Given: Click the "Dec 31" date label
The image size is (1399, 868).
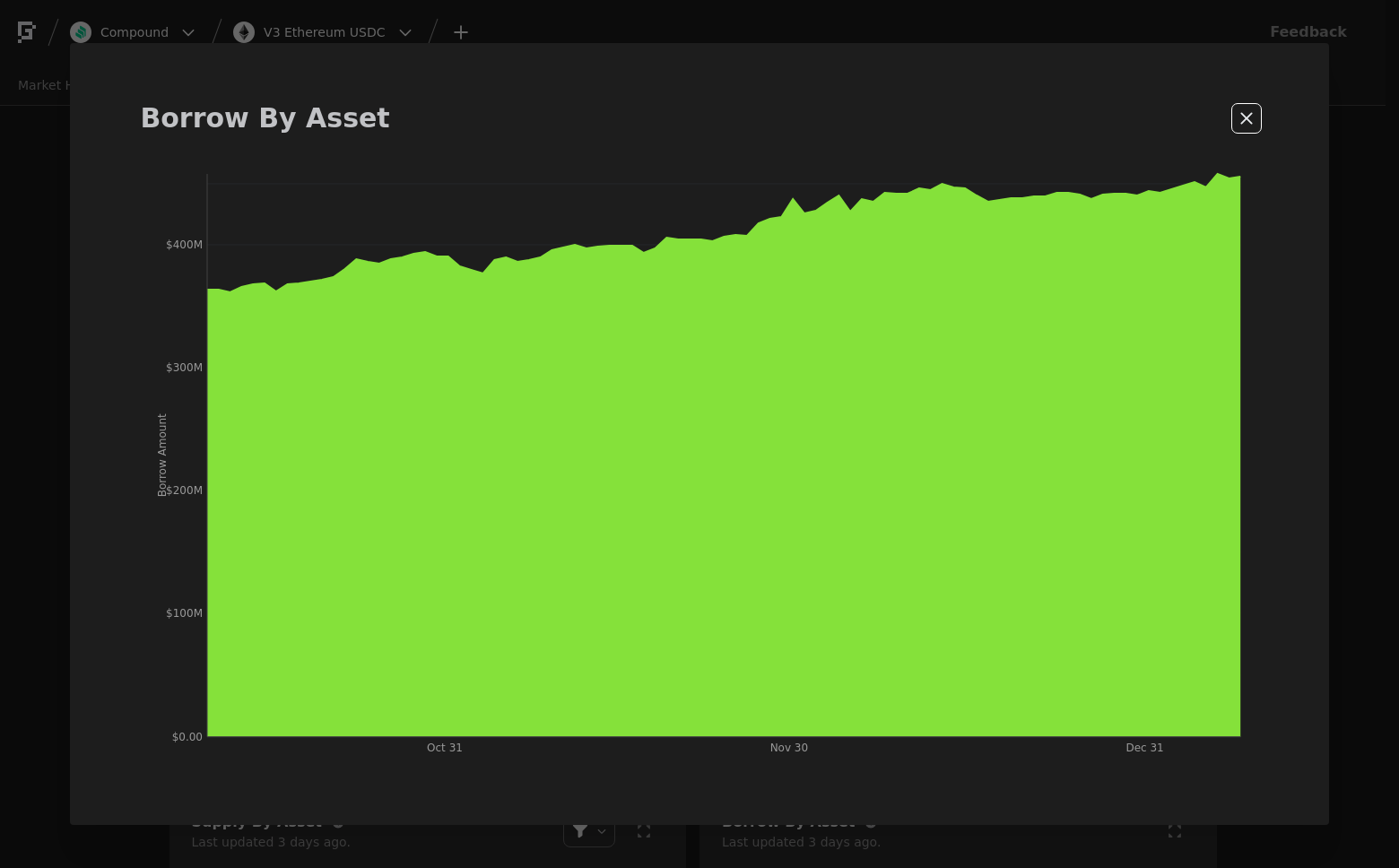Looking at the screenshot, I should point(1144,748).
